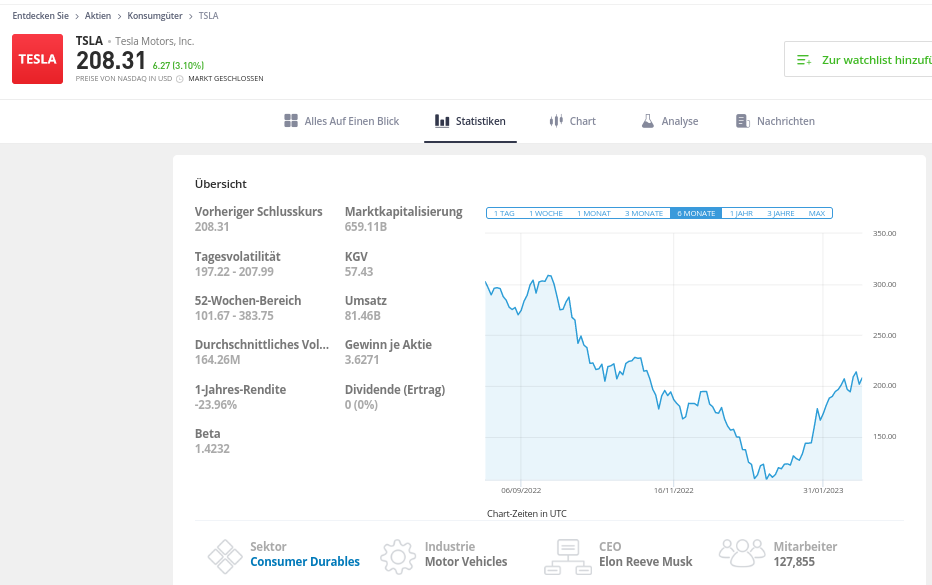Image resolution: width=932 pixels, height=585 pixels.
Task: Set chart range to 1 WOCHE
Action: pos(546,213)
